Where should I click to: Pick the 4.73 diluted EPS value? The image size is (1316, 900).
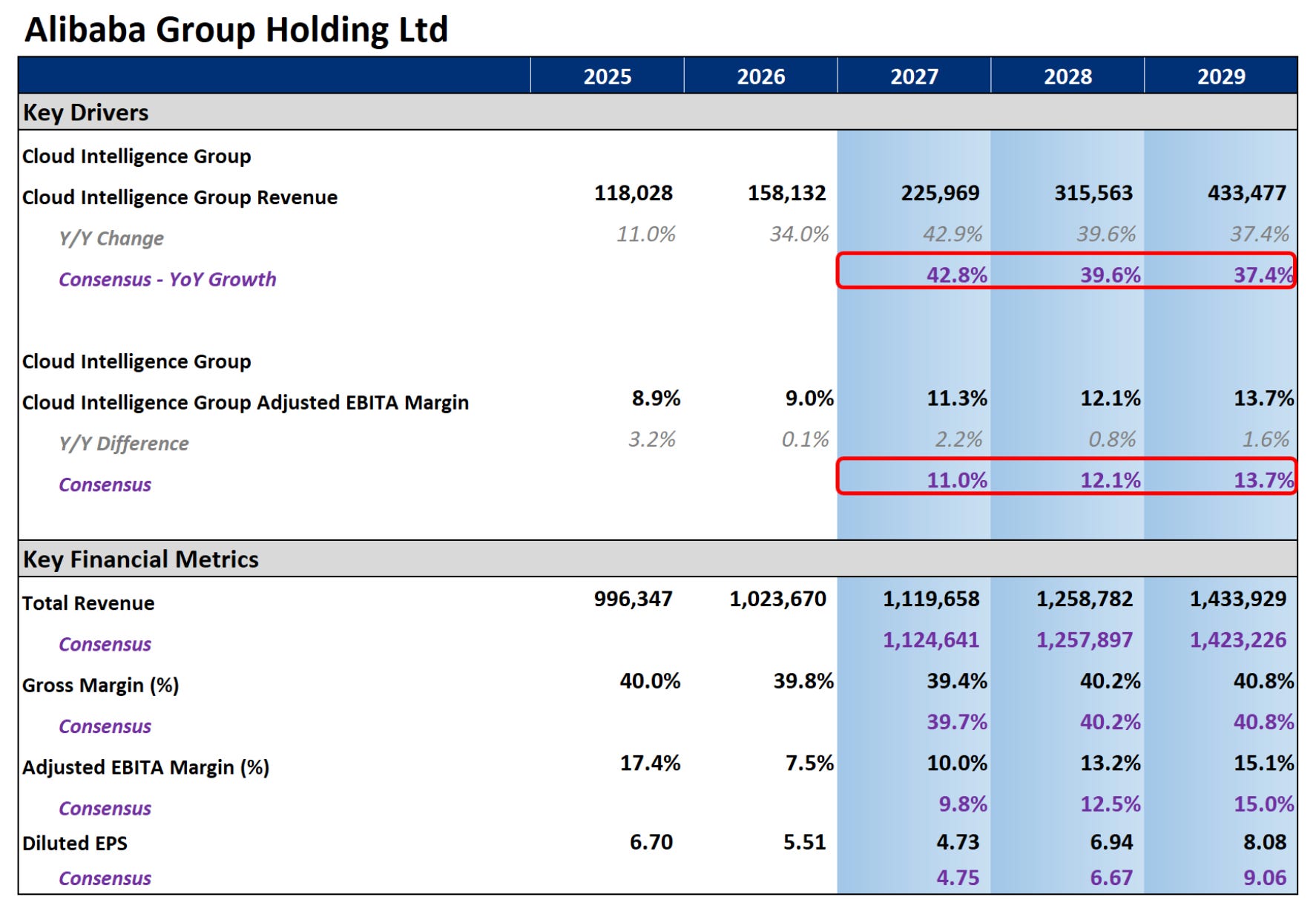(x=958, y=842)
